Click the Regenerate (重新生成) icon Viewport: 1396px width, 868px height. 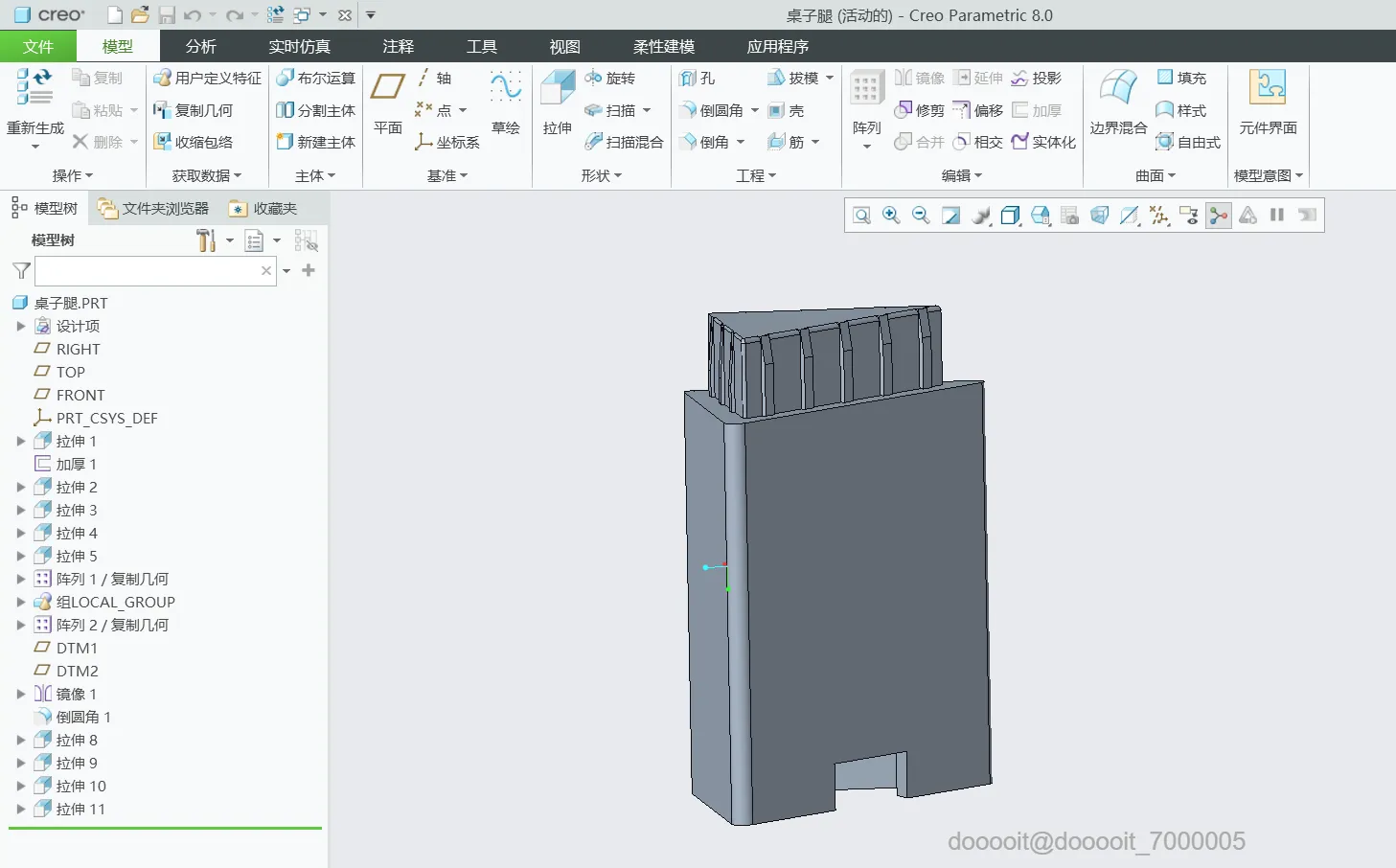tap(34, 88)
